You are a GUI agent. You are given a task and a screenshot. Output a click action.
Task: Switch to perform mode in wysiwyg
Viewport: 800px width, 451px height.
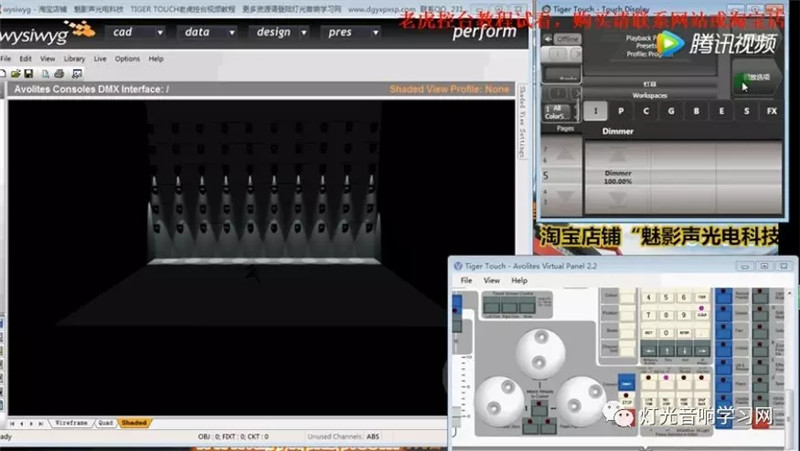point(484,32)
